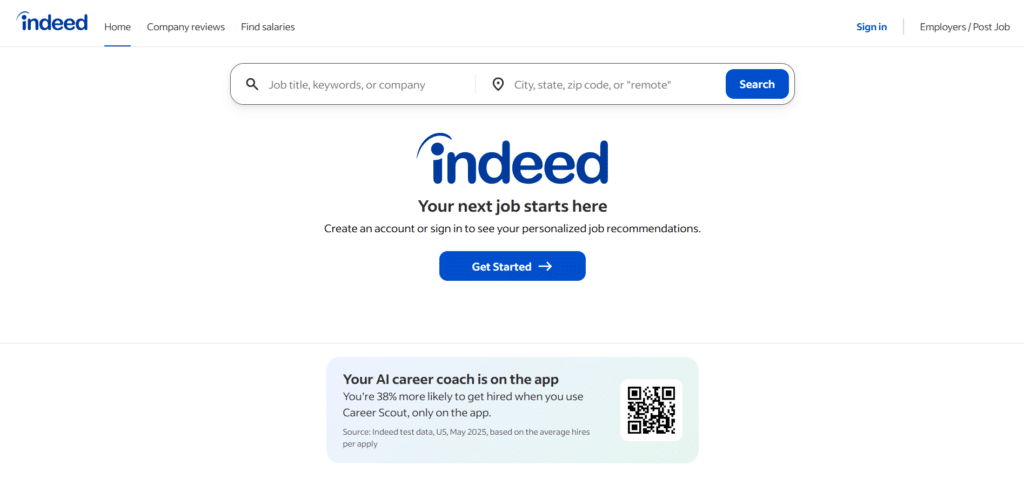
Task: Open Company reviews page
Action: 186,27
